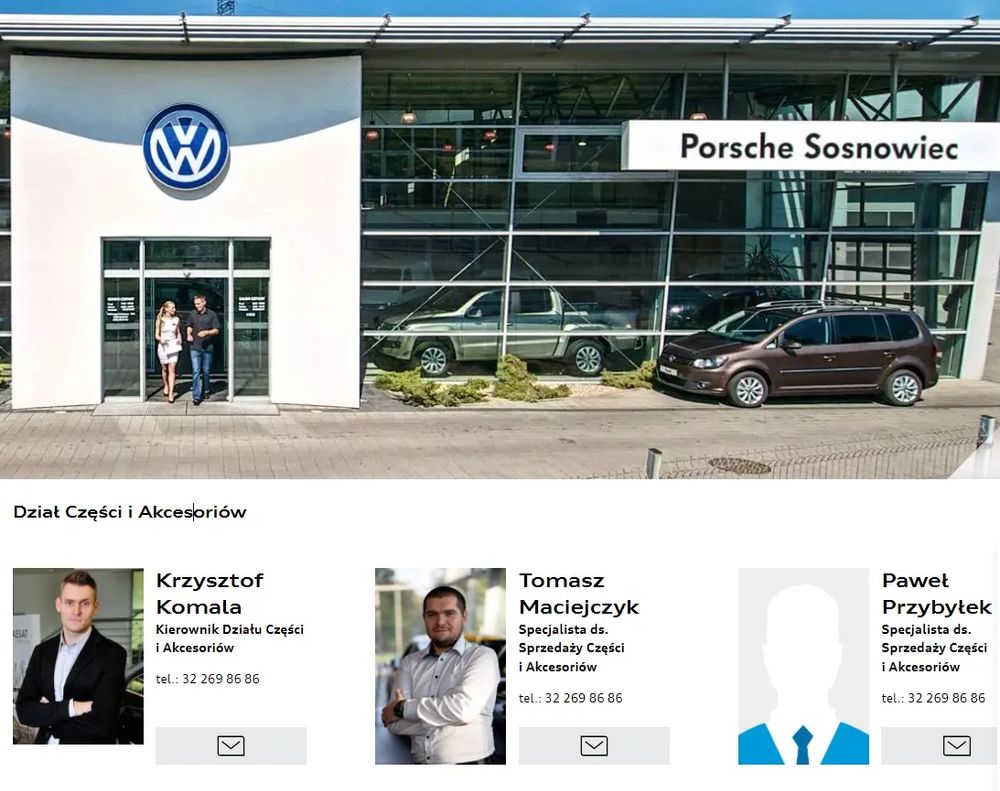Click the Porsche Sosnowiec sign
This screenshot has width=1000, height=791.
coord(818,147)
